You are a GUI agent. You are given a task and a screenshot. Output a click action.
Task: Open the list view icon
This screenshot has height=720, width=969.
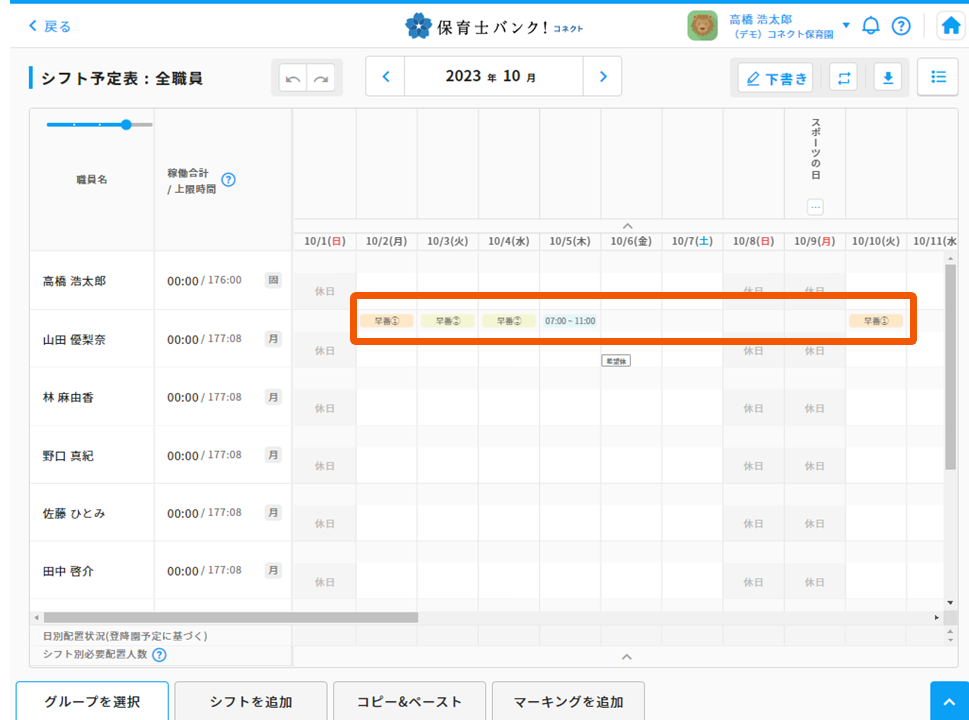click(938, 77)
